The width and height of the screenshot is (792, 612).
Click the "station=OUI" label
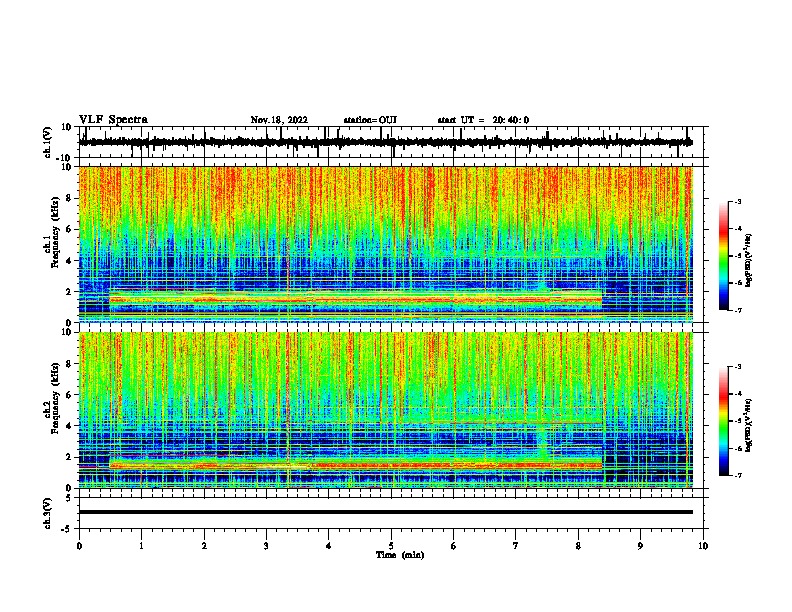(x=370, y=120)
